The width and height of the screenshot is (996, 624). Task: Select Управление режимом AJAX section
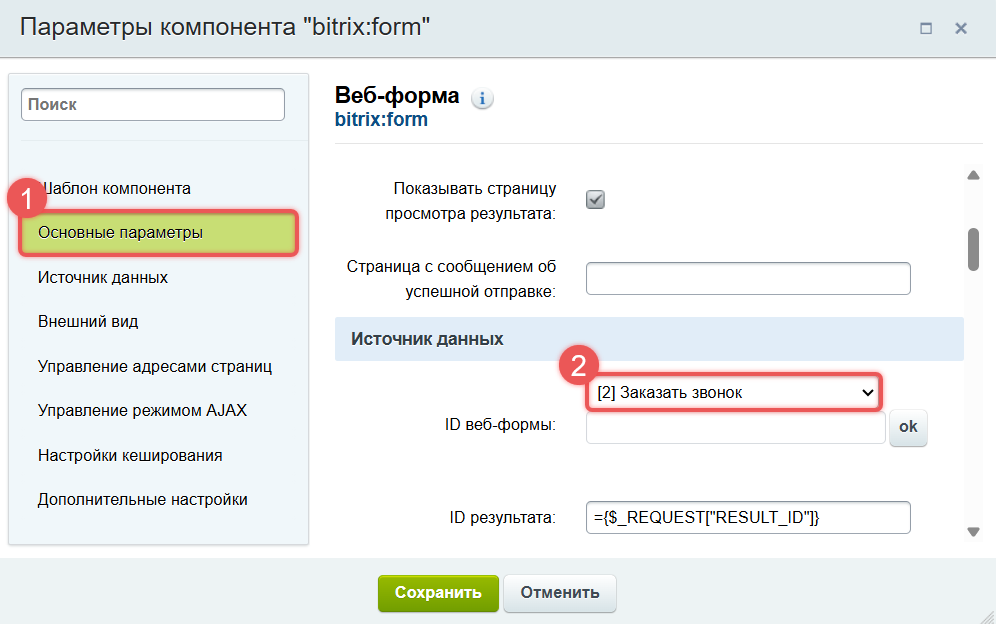[142, 410]
